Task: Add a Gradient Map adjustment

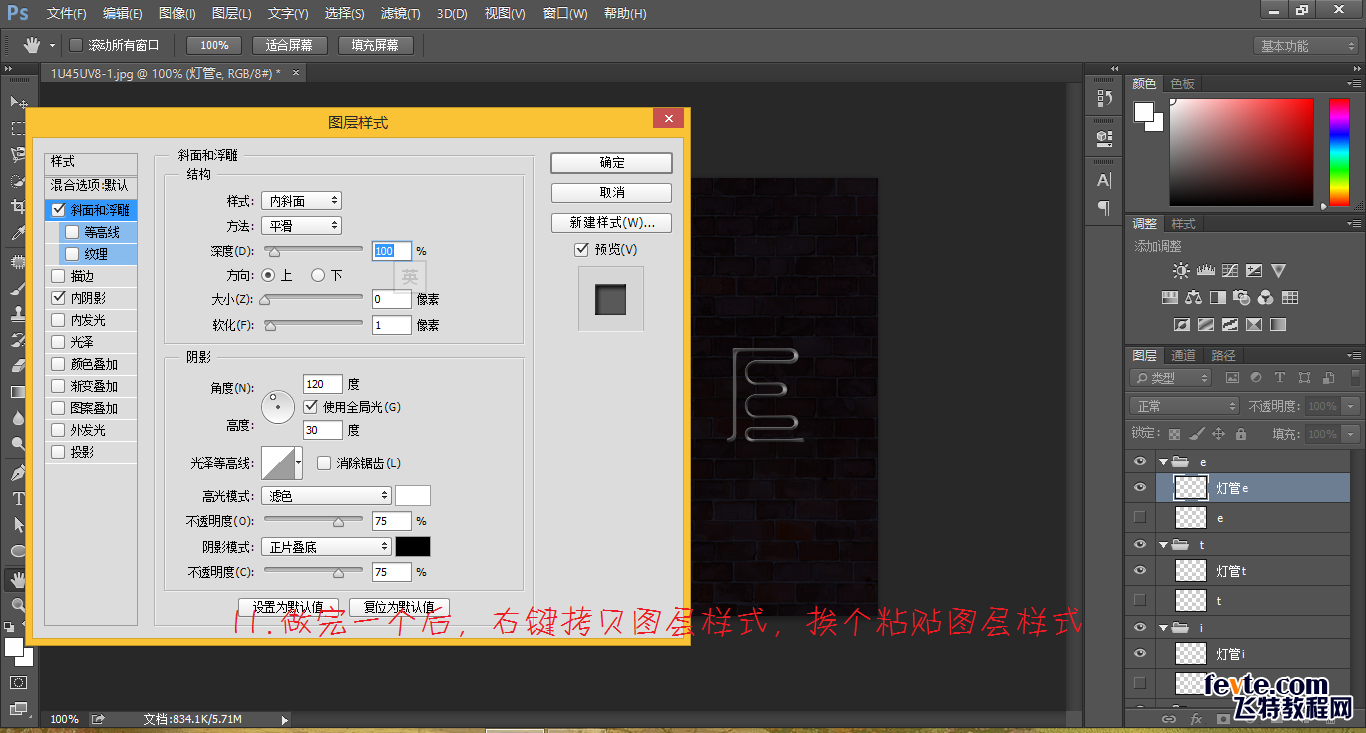Action: pos(1278,324)
